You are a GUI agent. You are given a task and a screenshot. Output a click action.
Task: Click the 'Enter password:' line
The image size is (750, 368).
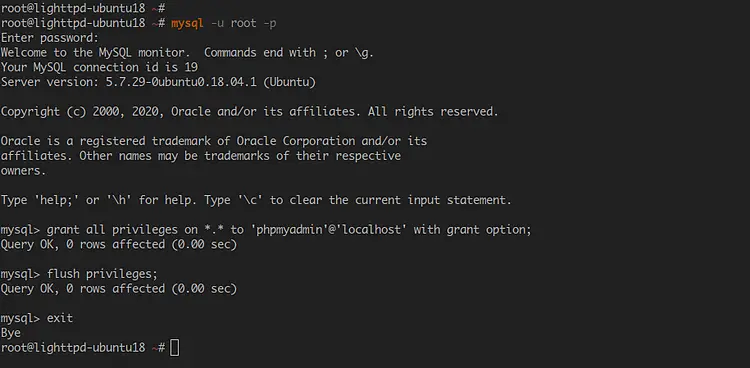(x=49, y=38)
